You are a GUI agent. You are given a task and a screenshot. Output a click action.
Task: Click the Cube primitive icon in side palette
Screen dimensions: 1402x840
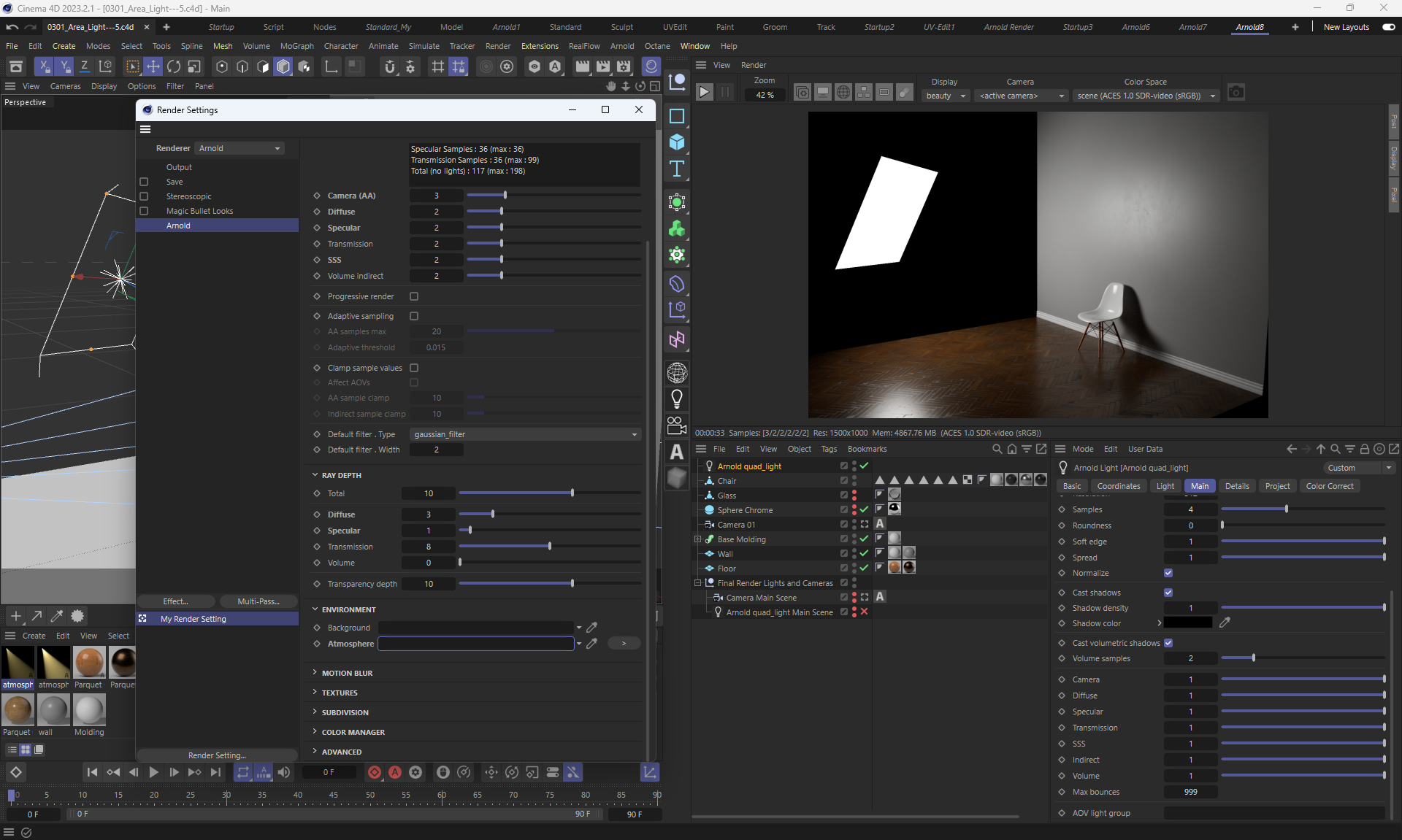coord(677,142)
